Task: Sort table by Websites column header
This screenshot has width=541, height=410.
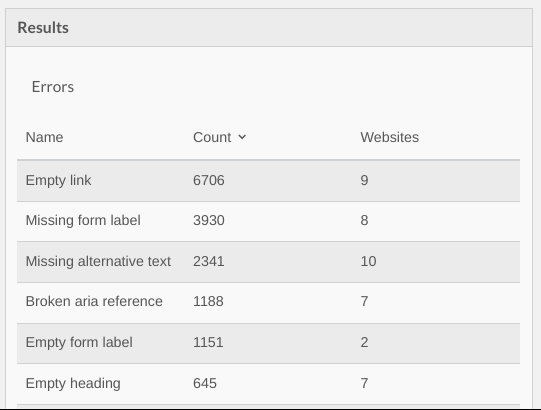Action: click(390, 137)
